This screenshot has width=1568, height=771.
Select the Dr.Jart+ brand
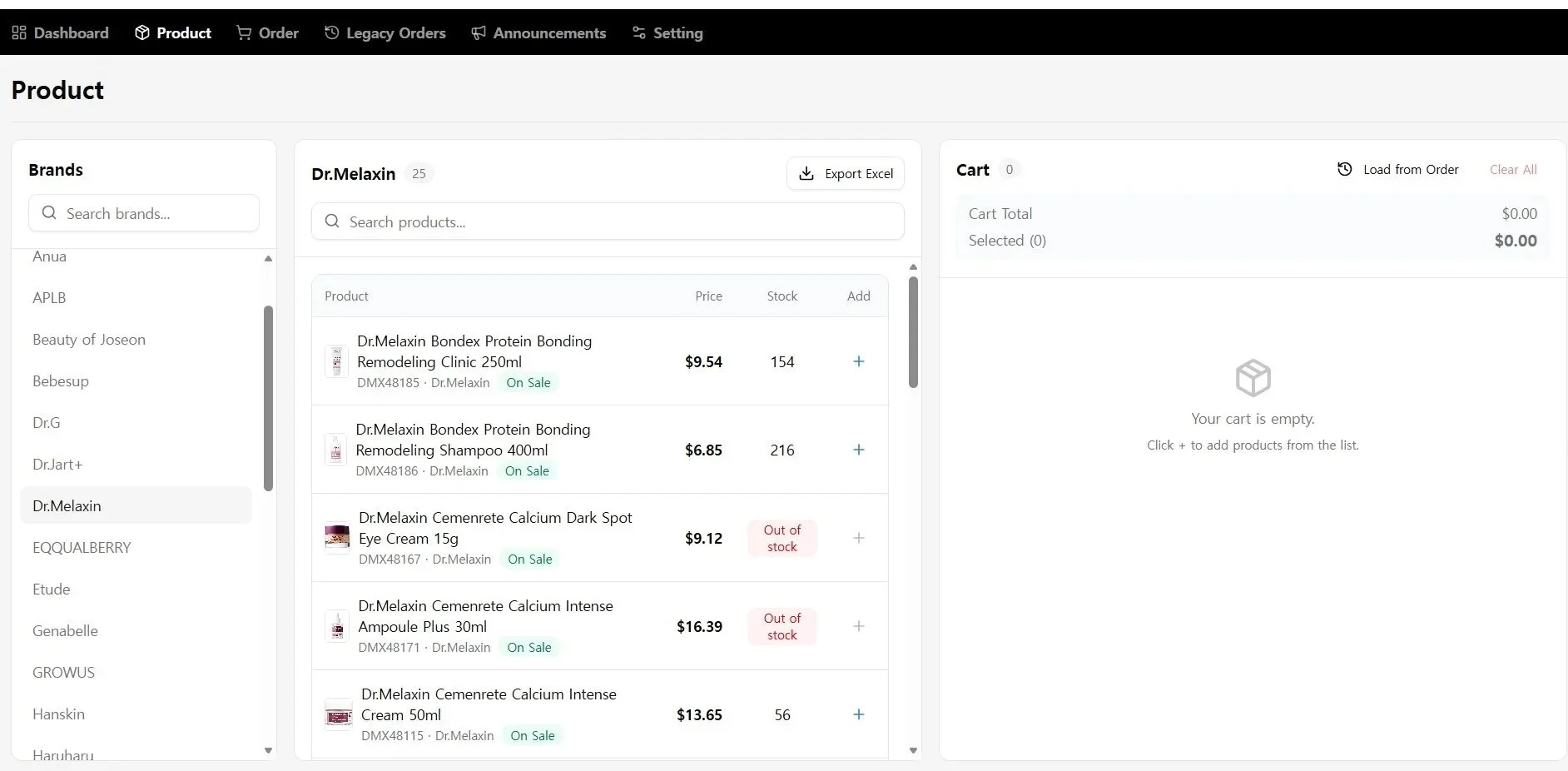click(136, 464)
